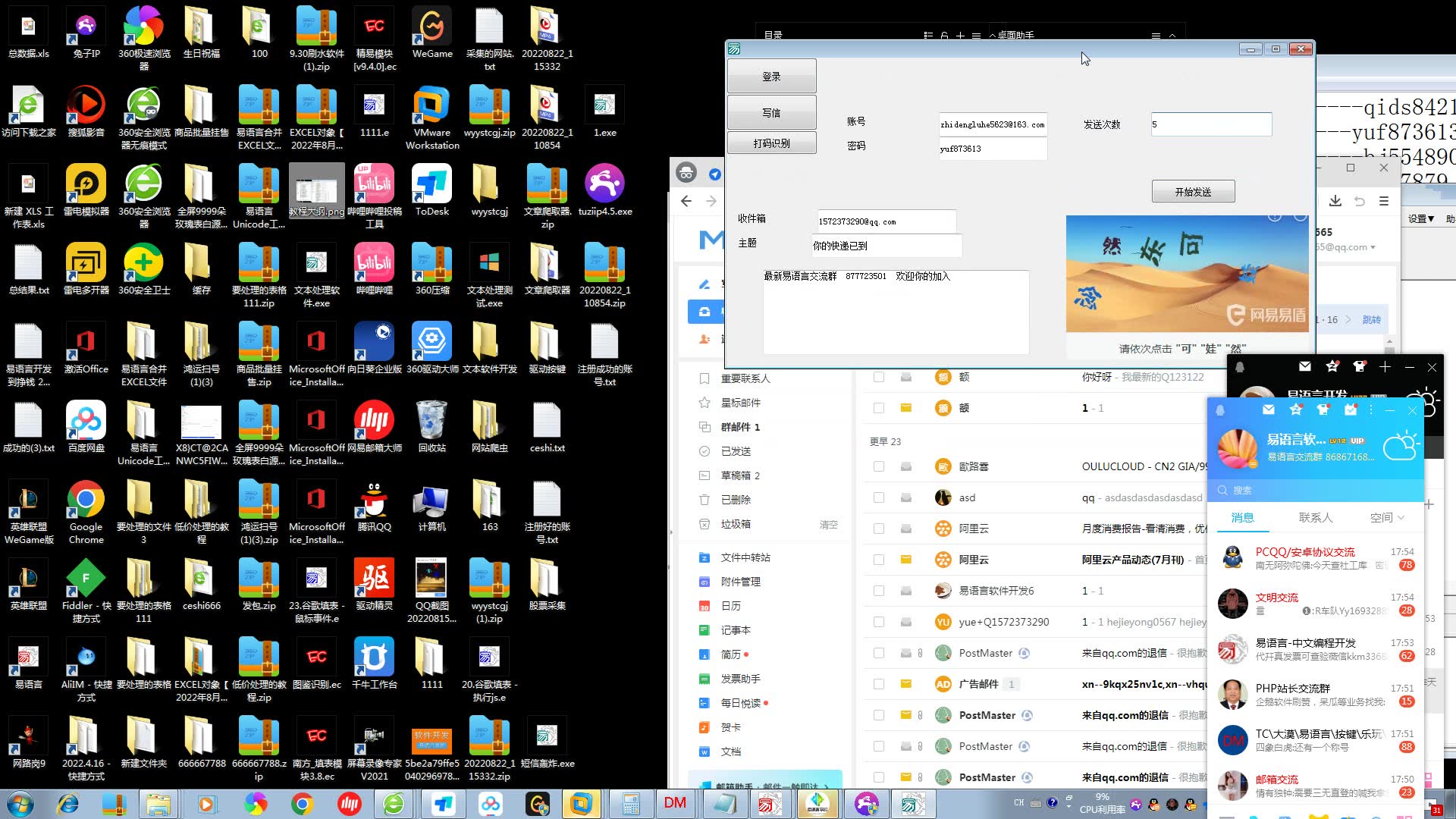The height and width of the screenshot is (819, 1456).
Task: Click the QZone star icon in the blue QQ header
Action: (x=1296, y=409)
